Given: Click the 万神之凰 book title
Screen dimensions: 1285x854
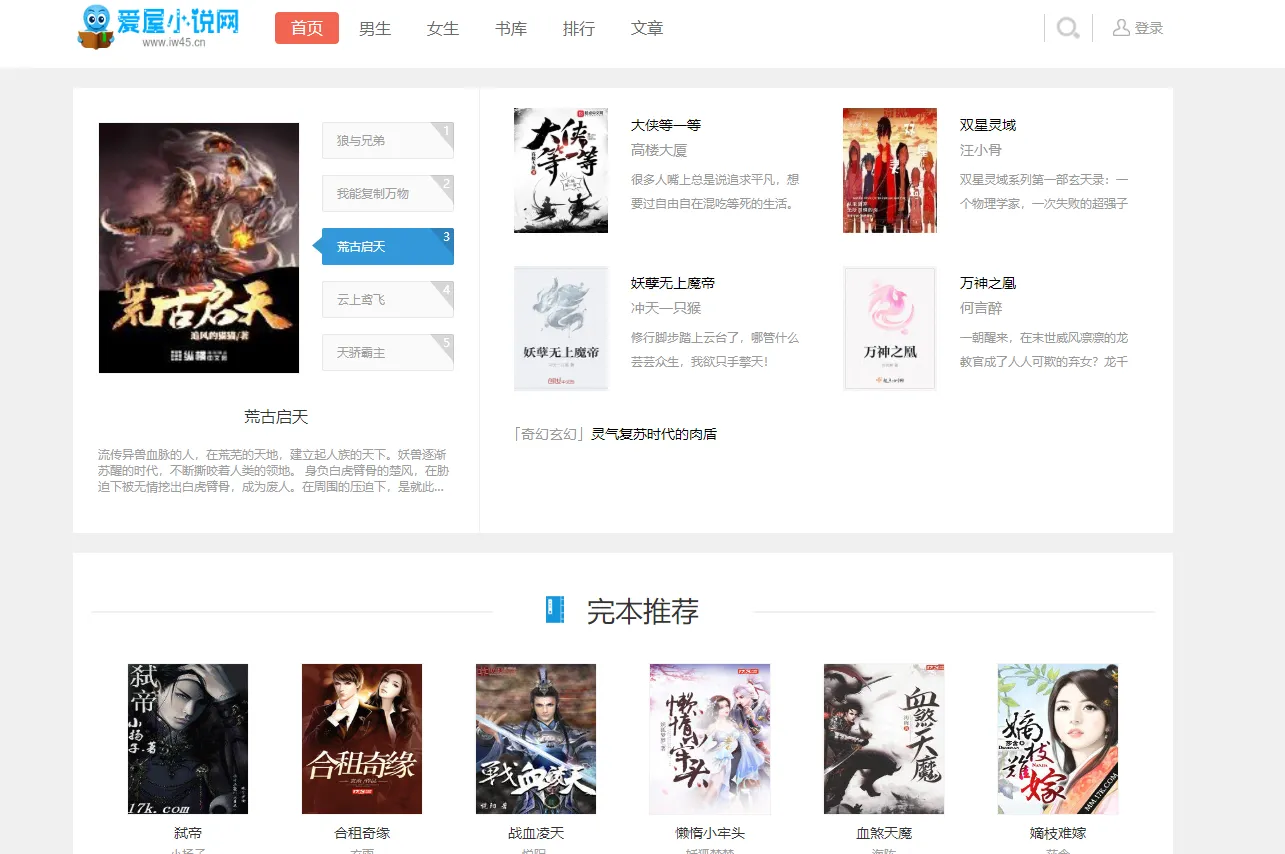Looking at the screenshot, I should pos(987,283).
